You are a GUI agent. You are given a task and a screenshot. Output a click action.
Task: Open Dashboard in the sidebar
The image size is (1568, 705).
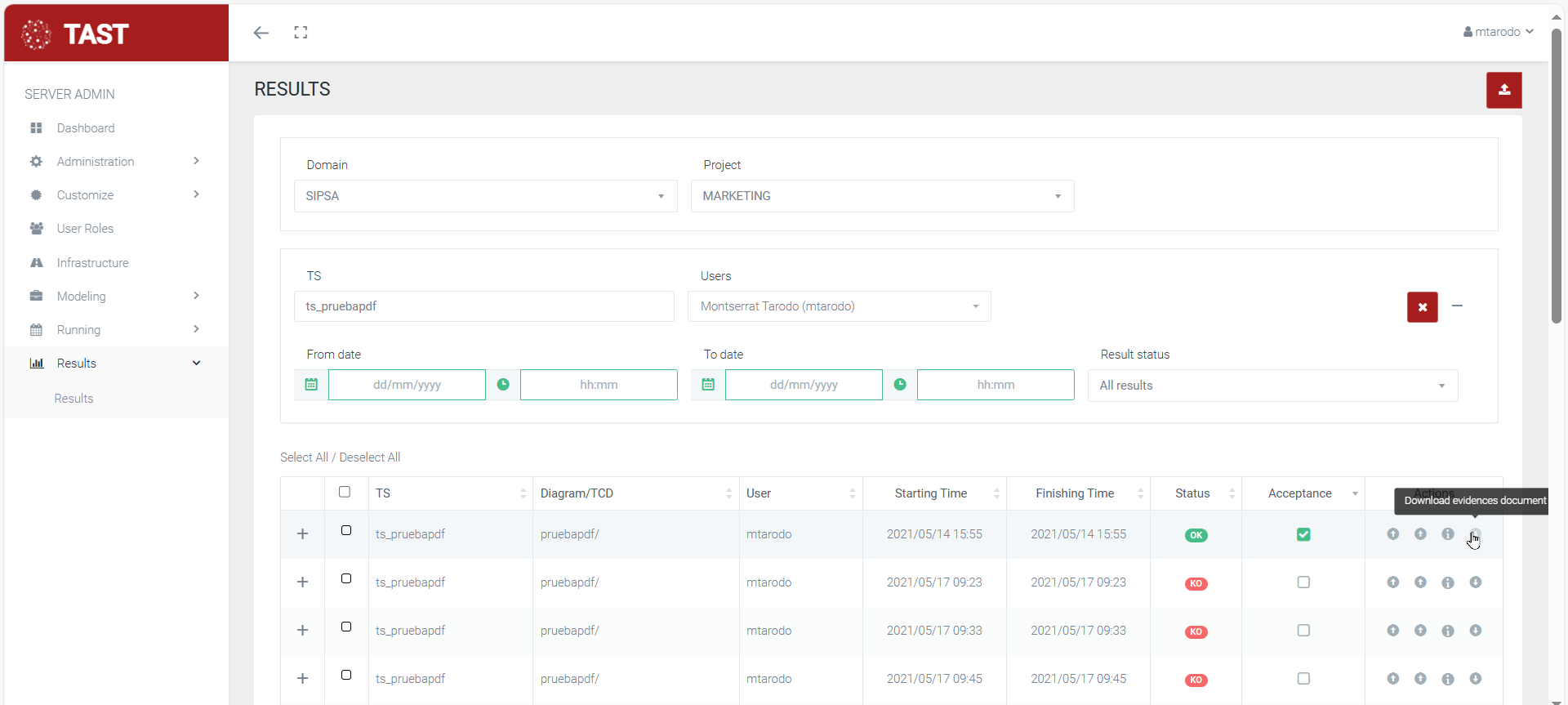pos(86,128)
